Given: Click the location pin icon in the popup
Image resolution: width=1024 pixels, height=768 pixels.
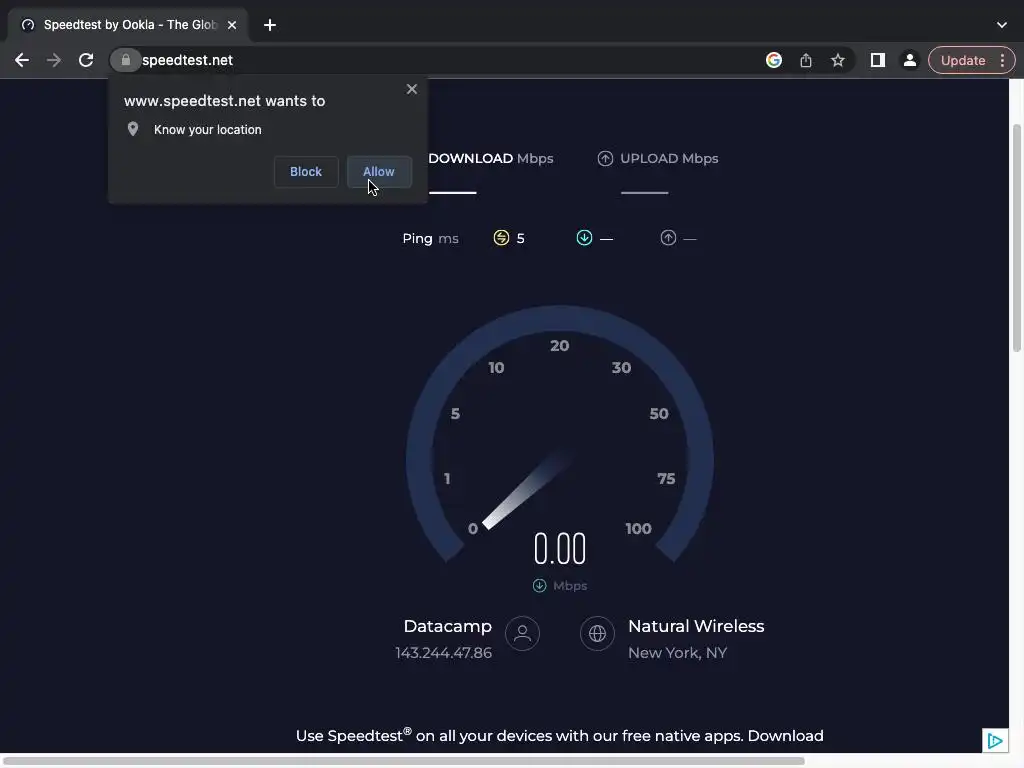Looking at the screenshot, I should pyautogui.click(x=133, y=129).
